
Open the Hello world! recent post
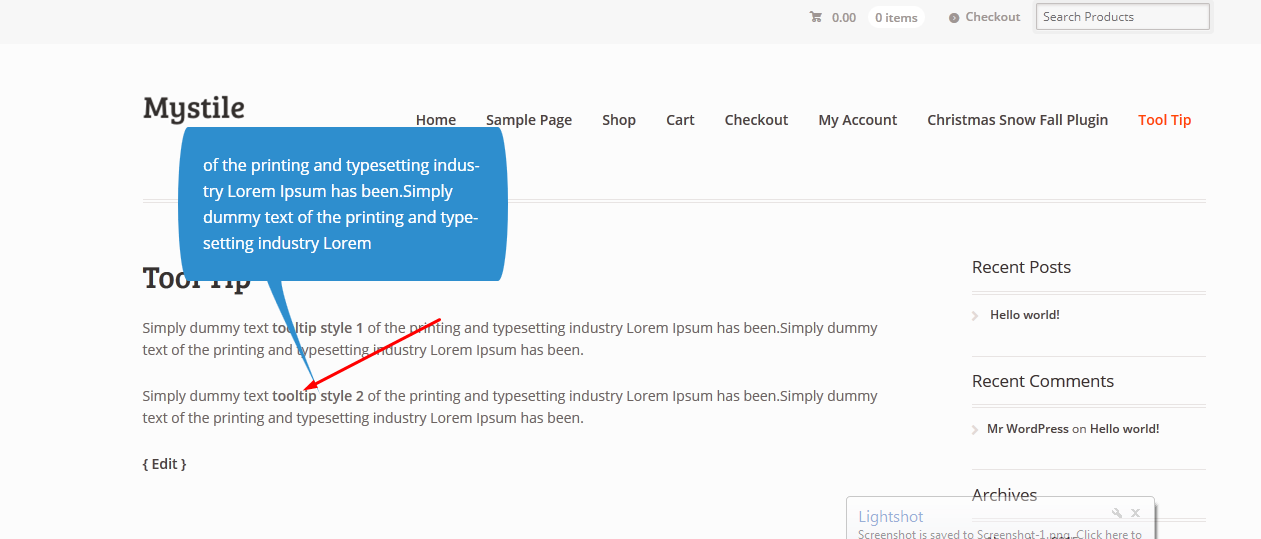[1025, 315]
